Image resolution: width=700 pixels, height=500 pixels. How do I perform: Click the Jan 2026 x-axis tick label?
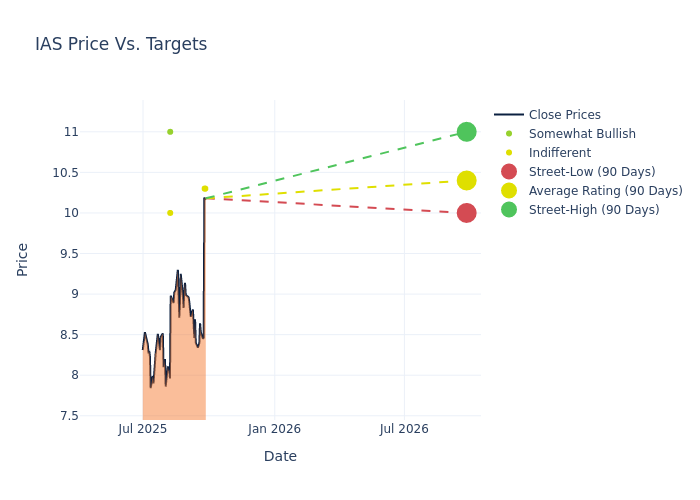coord(274,429)
